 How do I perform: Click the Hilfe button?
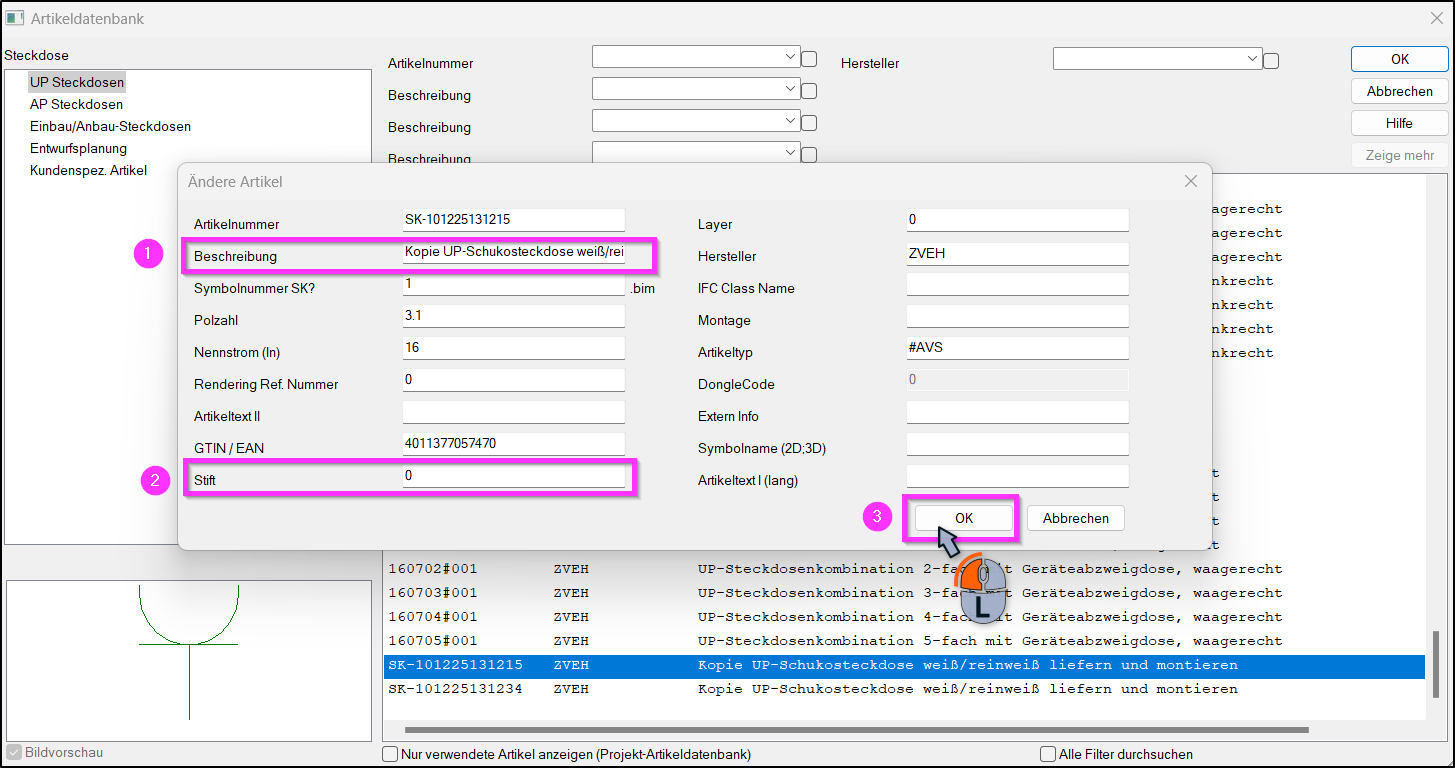1399,123
